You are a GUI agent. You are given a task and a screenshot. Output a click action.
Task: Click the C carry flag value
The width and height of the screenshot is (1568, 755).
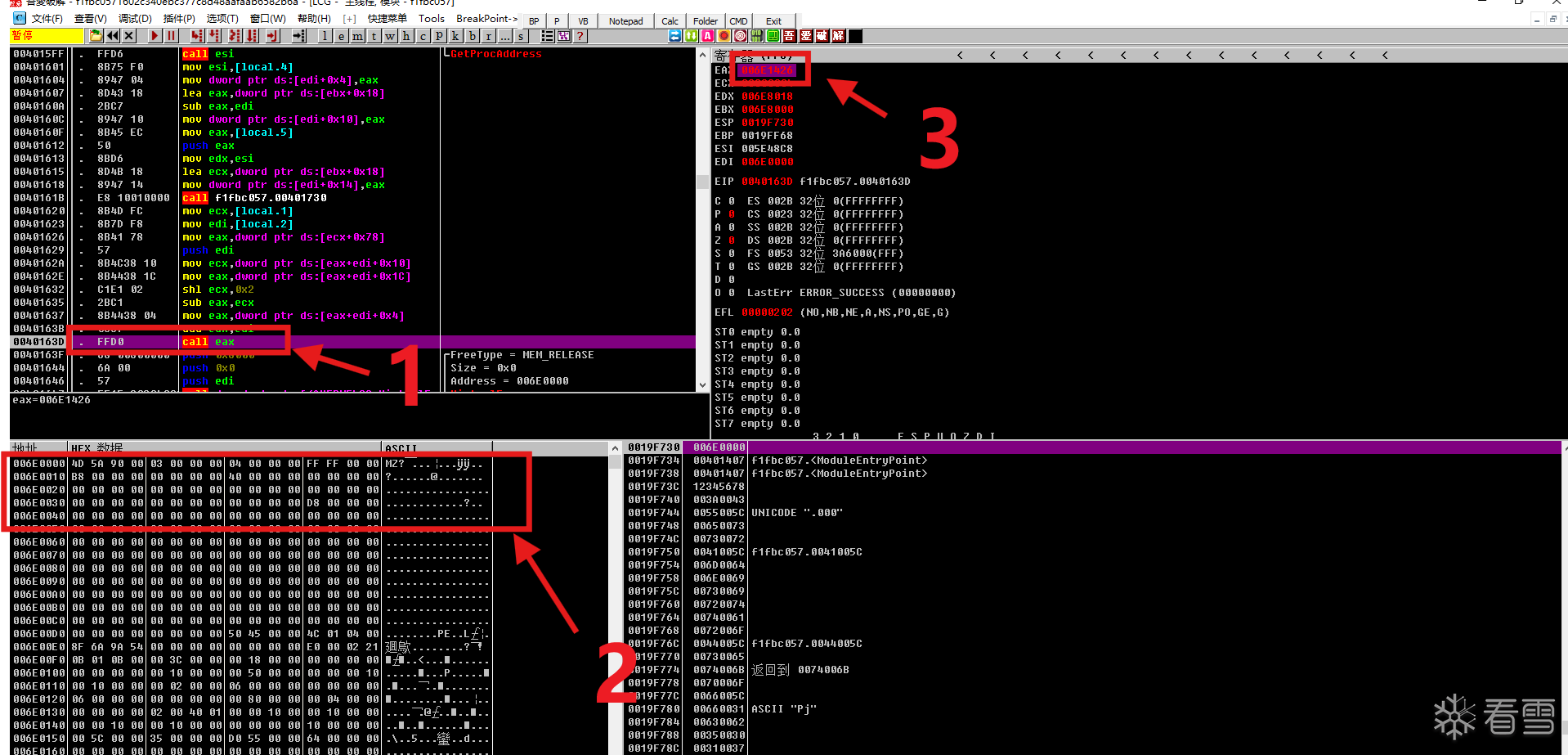point(732,201)
